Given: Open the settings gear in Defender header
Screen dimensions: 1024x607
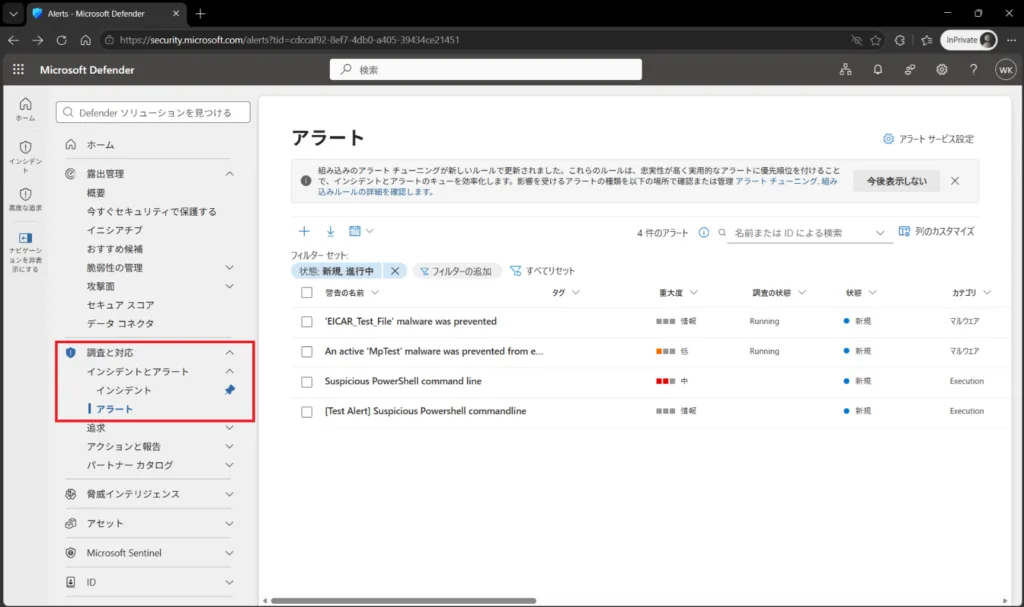Looking at the screenshot, I should (x=942, y=69).
